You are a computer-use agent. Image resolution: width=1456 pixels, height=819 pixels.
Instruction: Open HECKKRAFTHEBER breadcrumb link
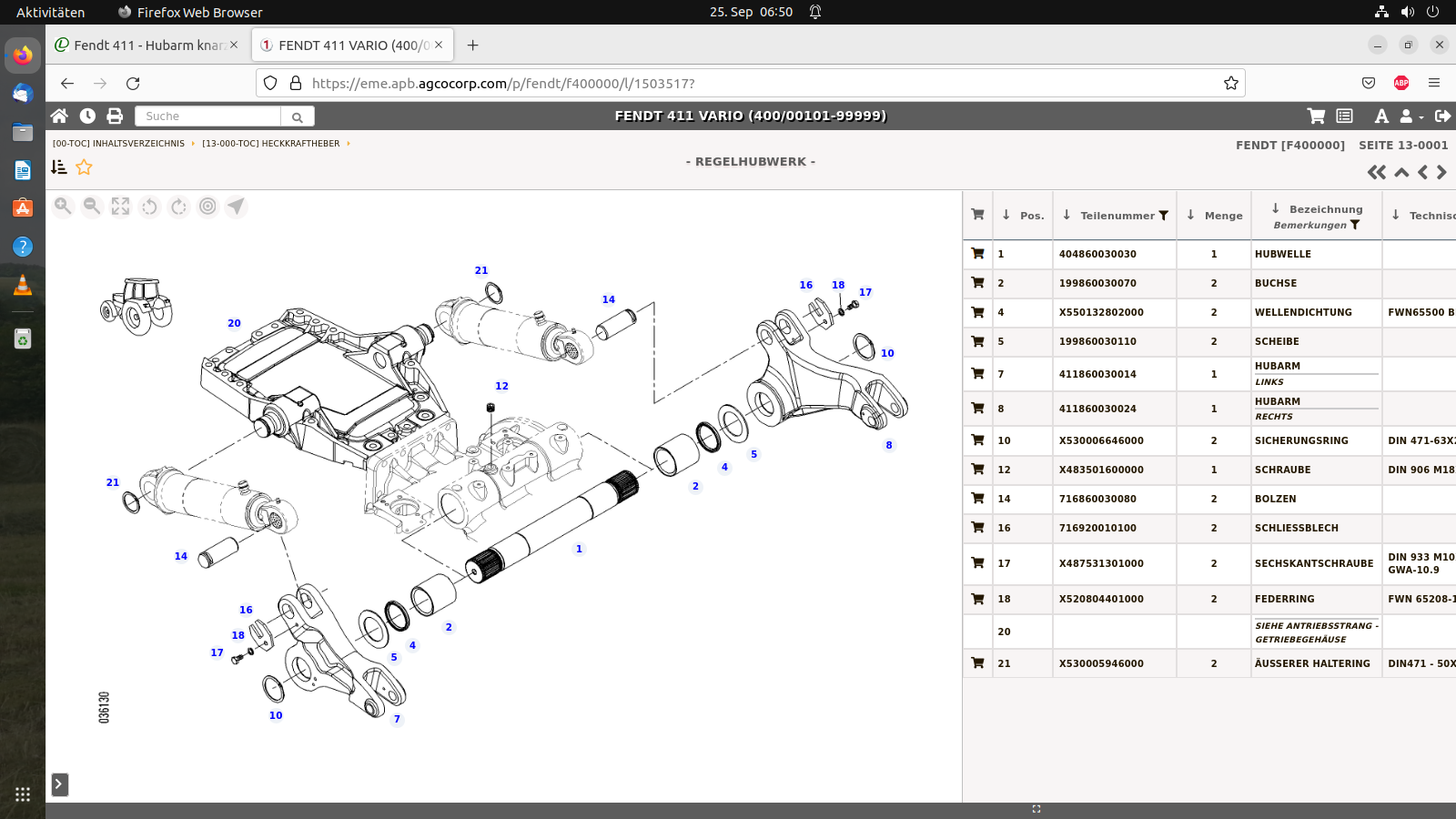pyautogui.click(x=270, y=144)
